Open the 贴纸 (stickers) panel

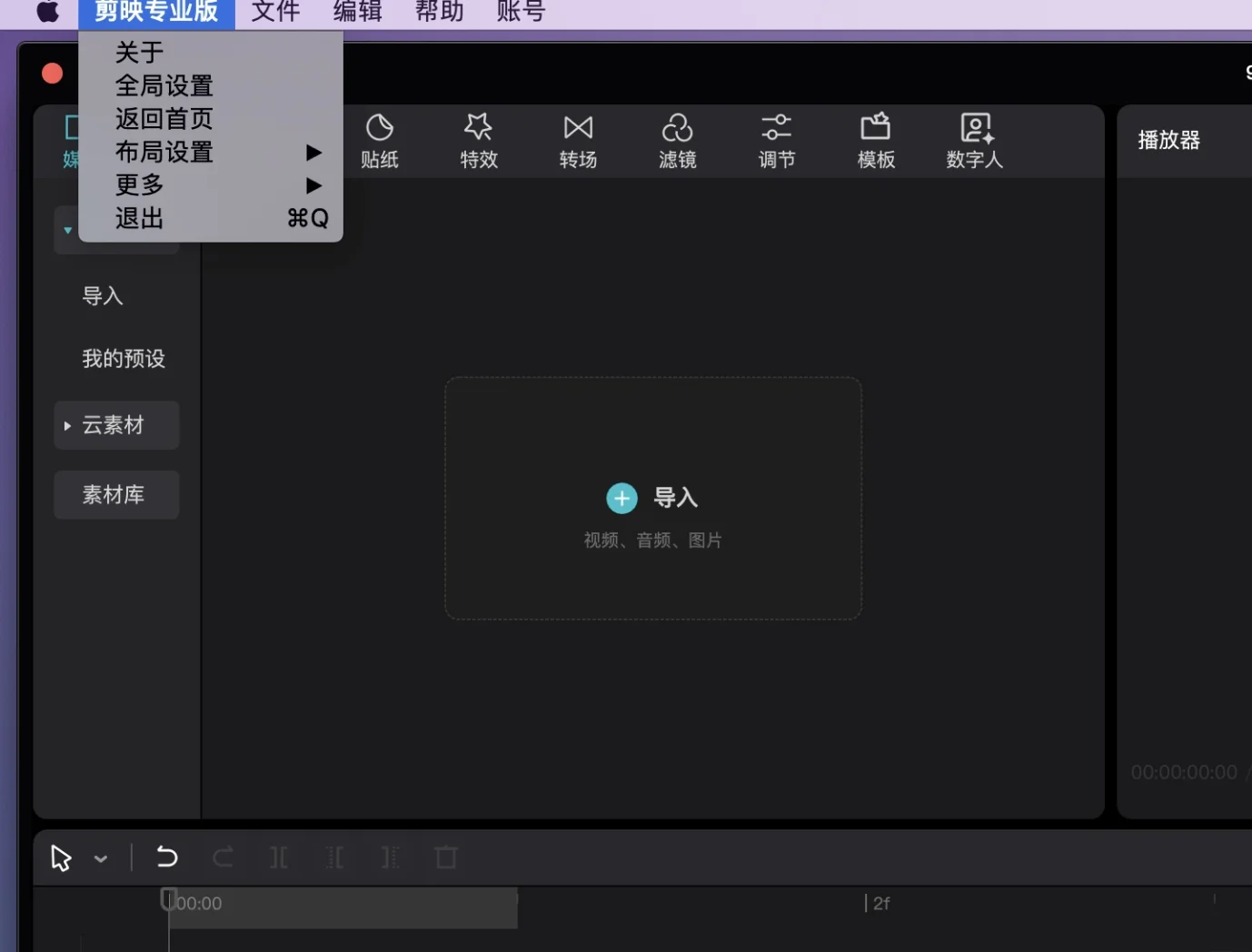379,141
